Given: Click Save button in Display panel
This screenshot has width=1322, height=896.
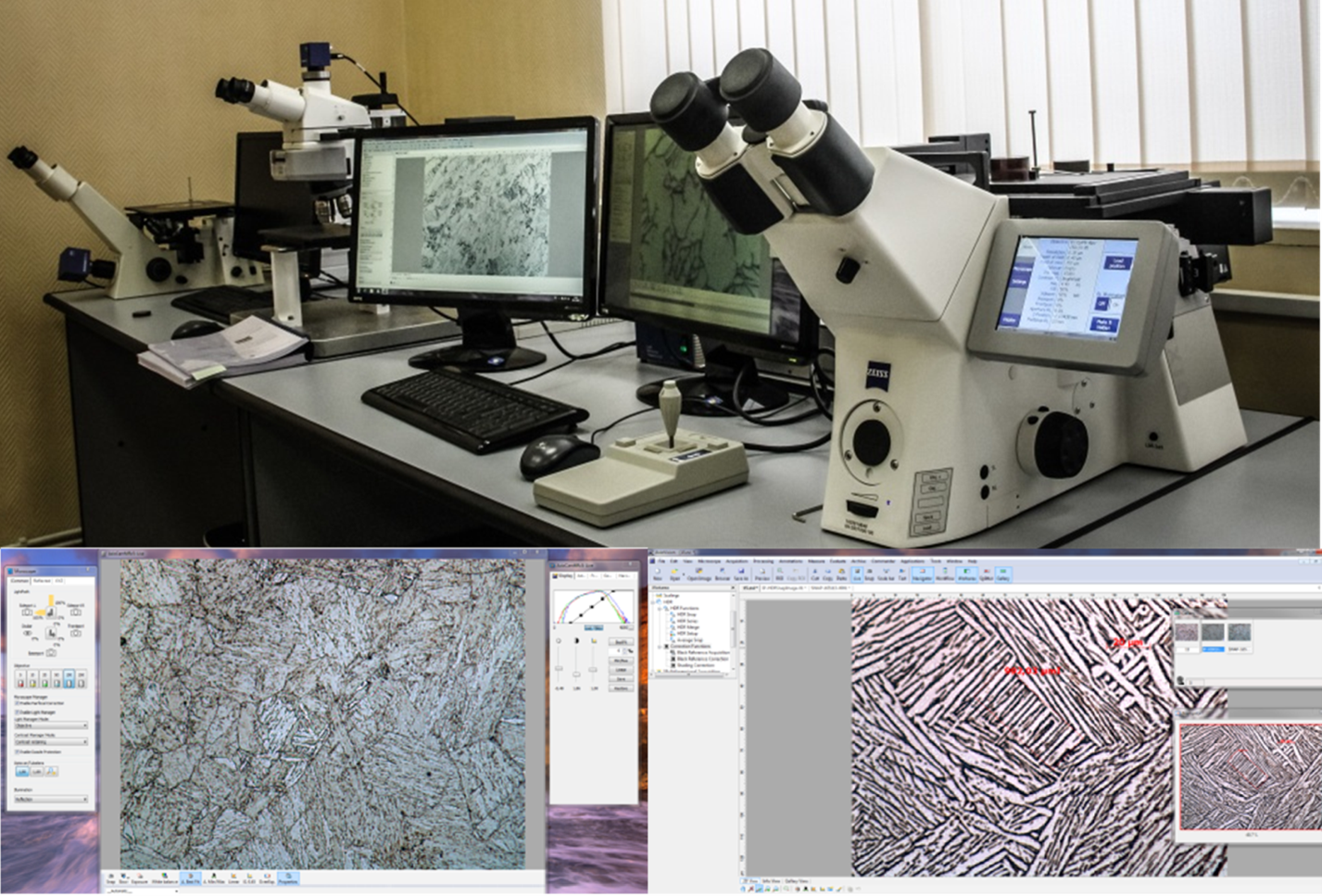Looking at the screenshot, I should coord(622,679).
